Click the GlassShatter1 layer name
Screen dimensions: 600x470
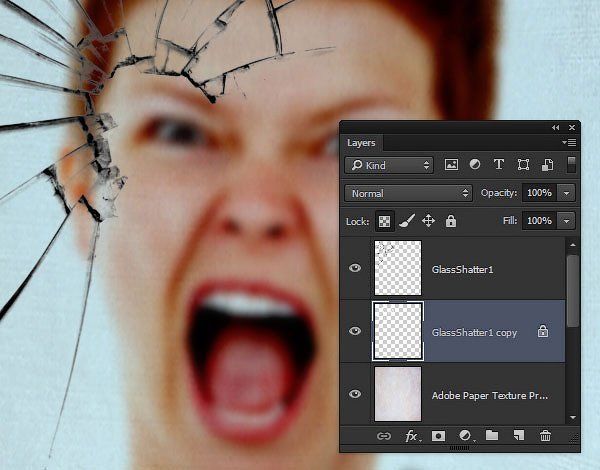pos(462,269)
